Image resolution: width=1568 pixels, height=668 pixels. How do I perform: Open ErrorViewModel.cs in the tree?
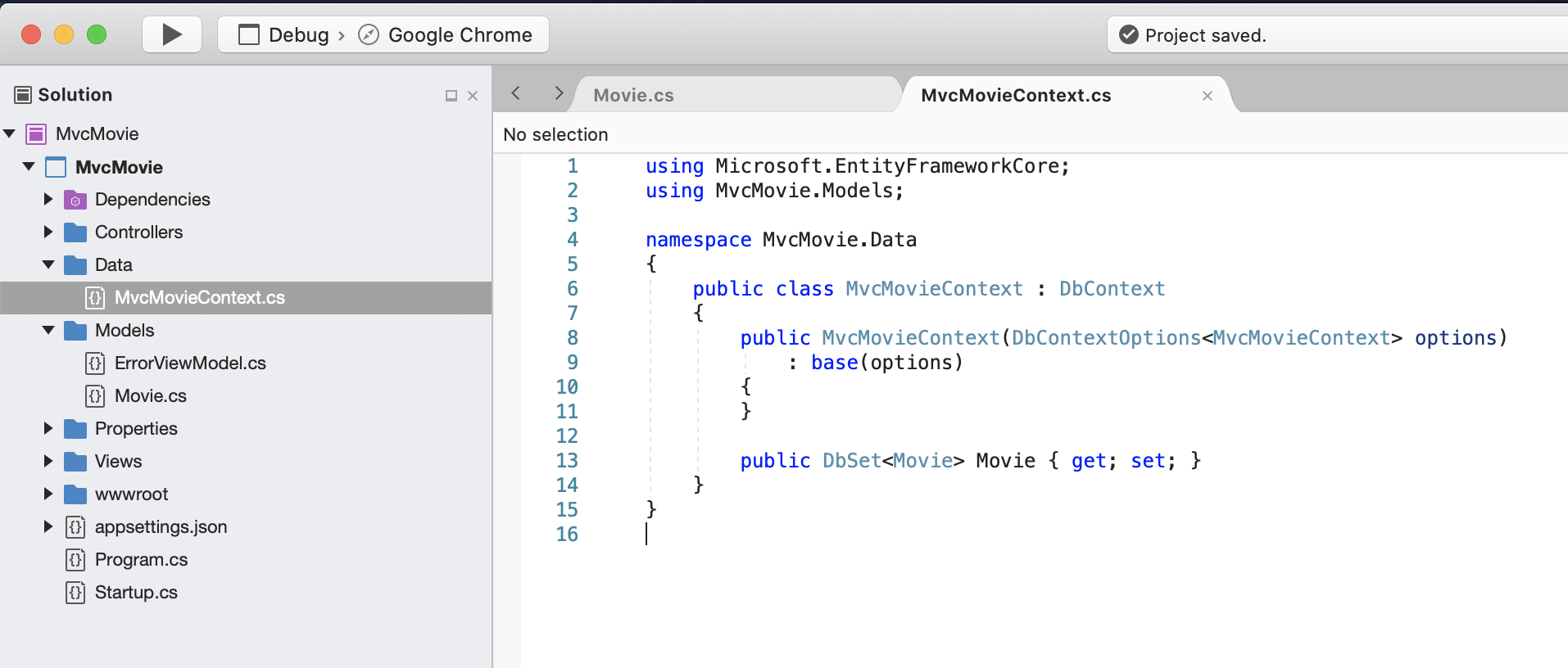190,363
